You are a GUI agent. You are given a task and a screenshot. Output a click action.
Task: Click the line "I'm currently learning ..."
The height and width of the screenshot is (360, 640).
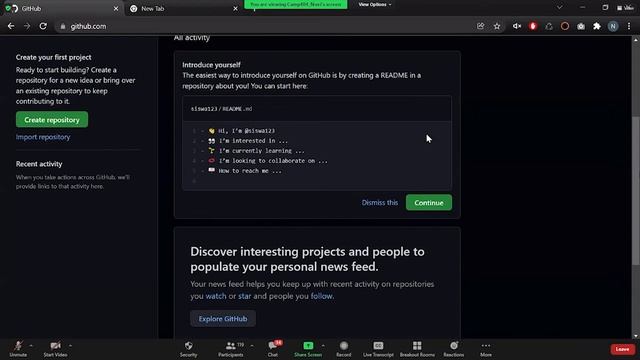(x=262, y=151)
